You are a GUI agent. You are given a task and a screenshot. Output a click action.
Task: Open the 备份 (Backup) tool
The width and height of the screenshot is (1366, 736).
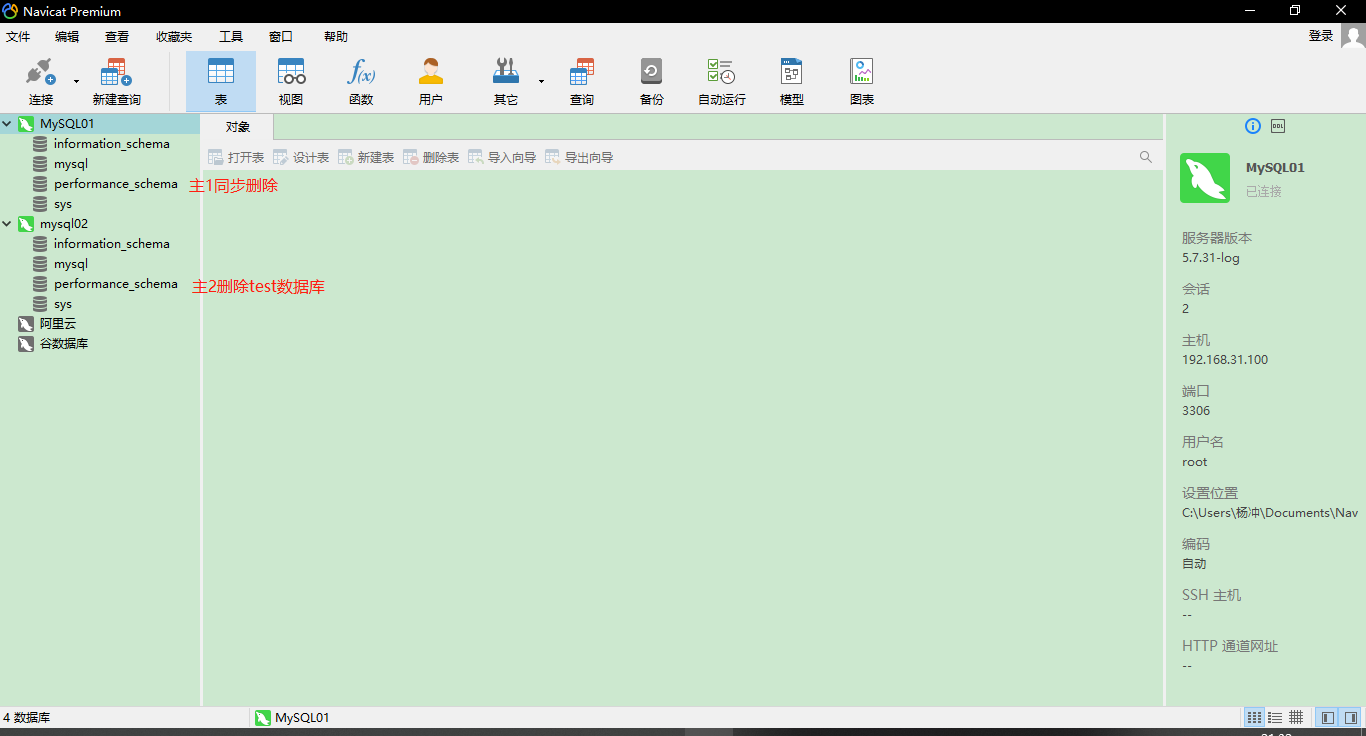pos(652,81)
